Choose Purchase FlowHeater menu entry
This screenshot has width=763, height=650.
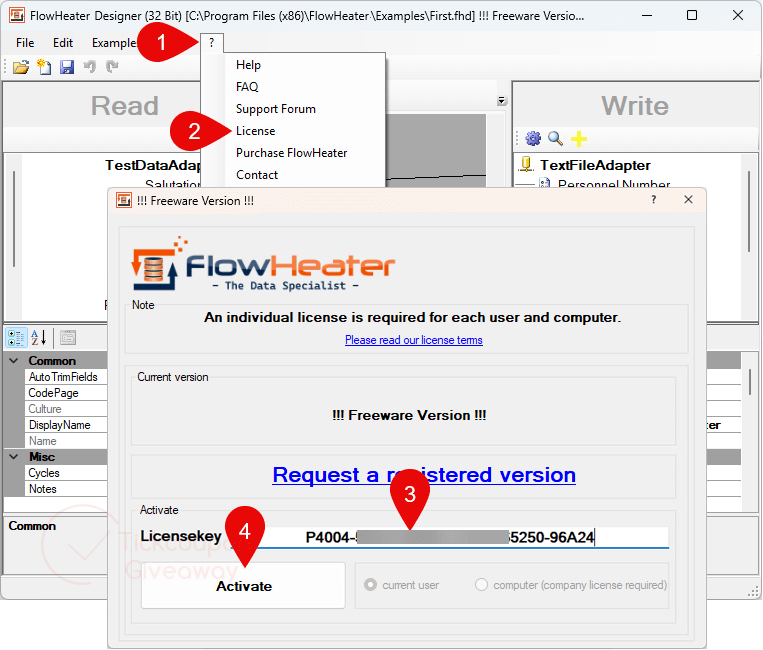click(291, 153)
